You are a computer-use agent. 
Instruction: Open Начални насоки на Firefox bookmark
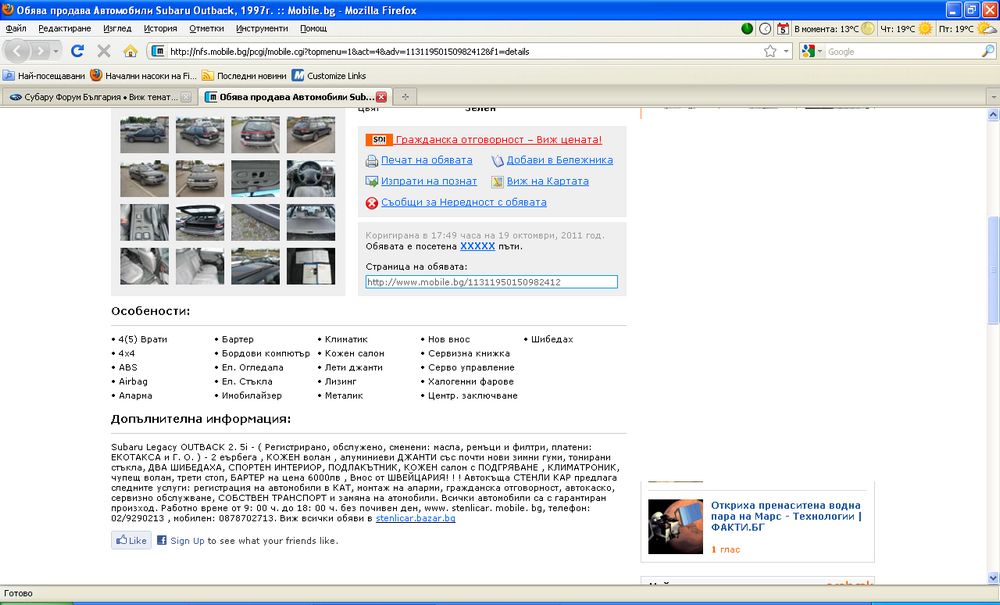click(x=143, y=75)
